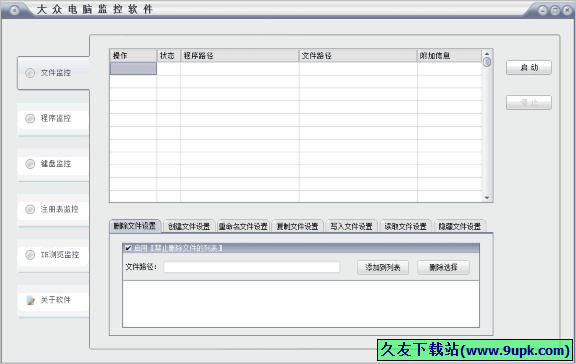Click the 文件路径 column header
This screenshot has width=576, height=364.
(x=358, y=56)
